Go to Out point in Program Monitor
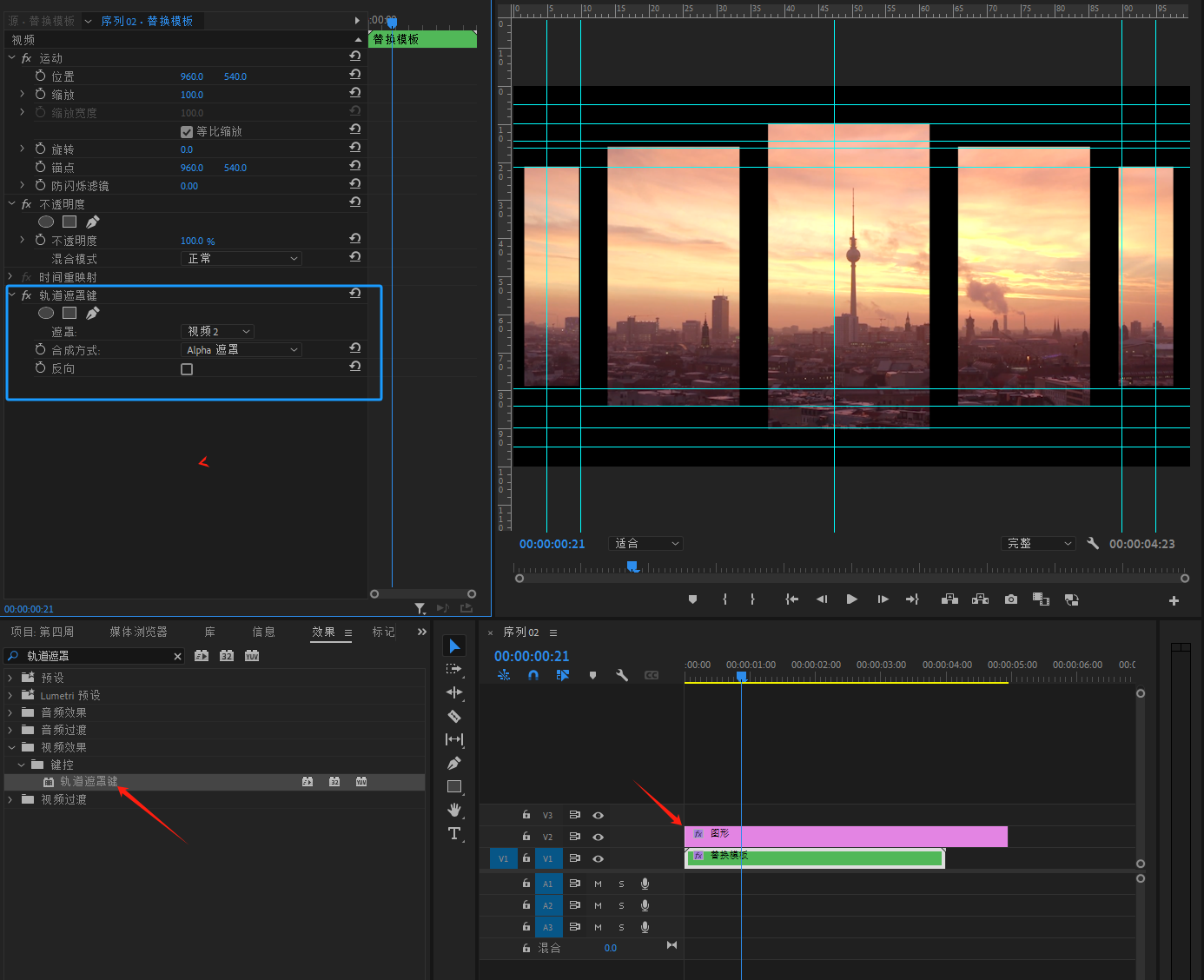Viewport: 1204px width, 980px height. pyautogui.click(x=912, y=599)
